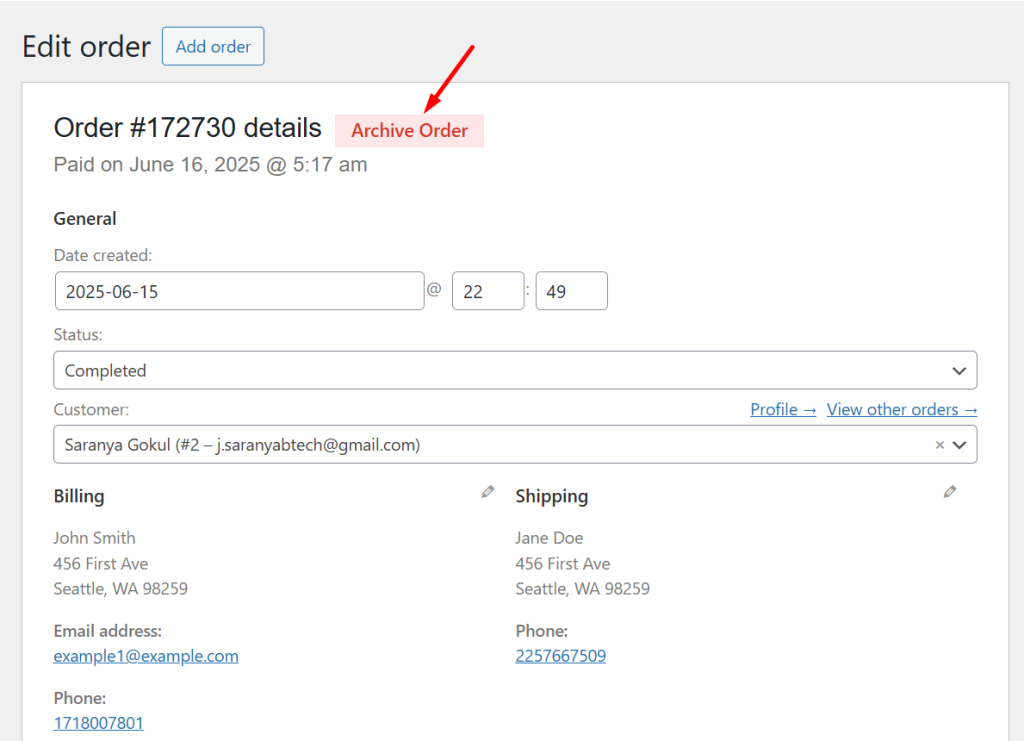
Task: Click the Order #172730 details title
Action: pos(187,127)
